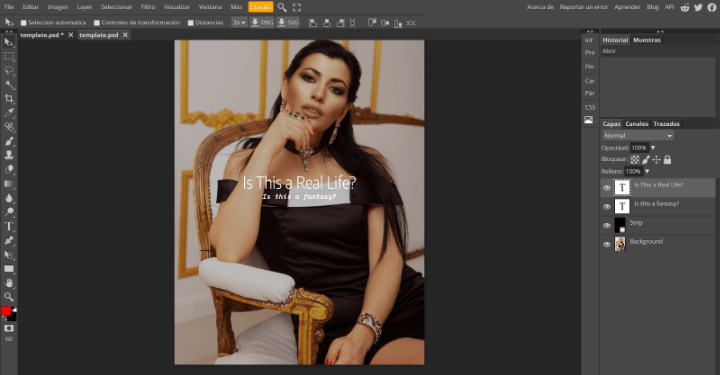Select the Zoom tool
The width and height of the screenshot is (720, 375).
9,297
